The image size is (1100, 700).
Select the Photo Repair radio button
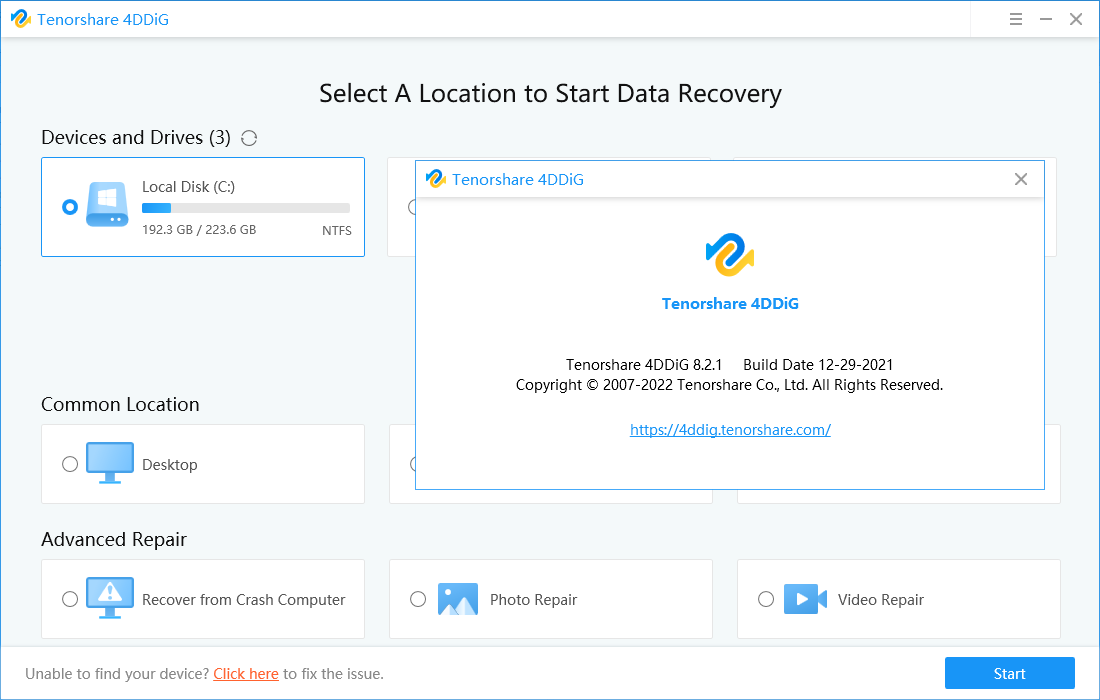click(x=417, y=599)
